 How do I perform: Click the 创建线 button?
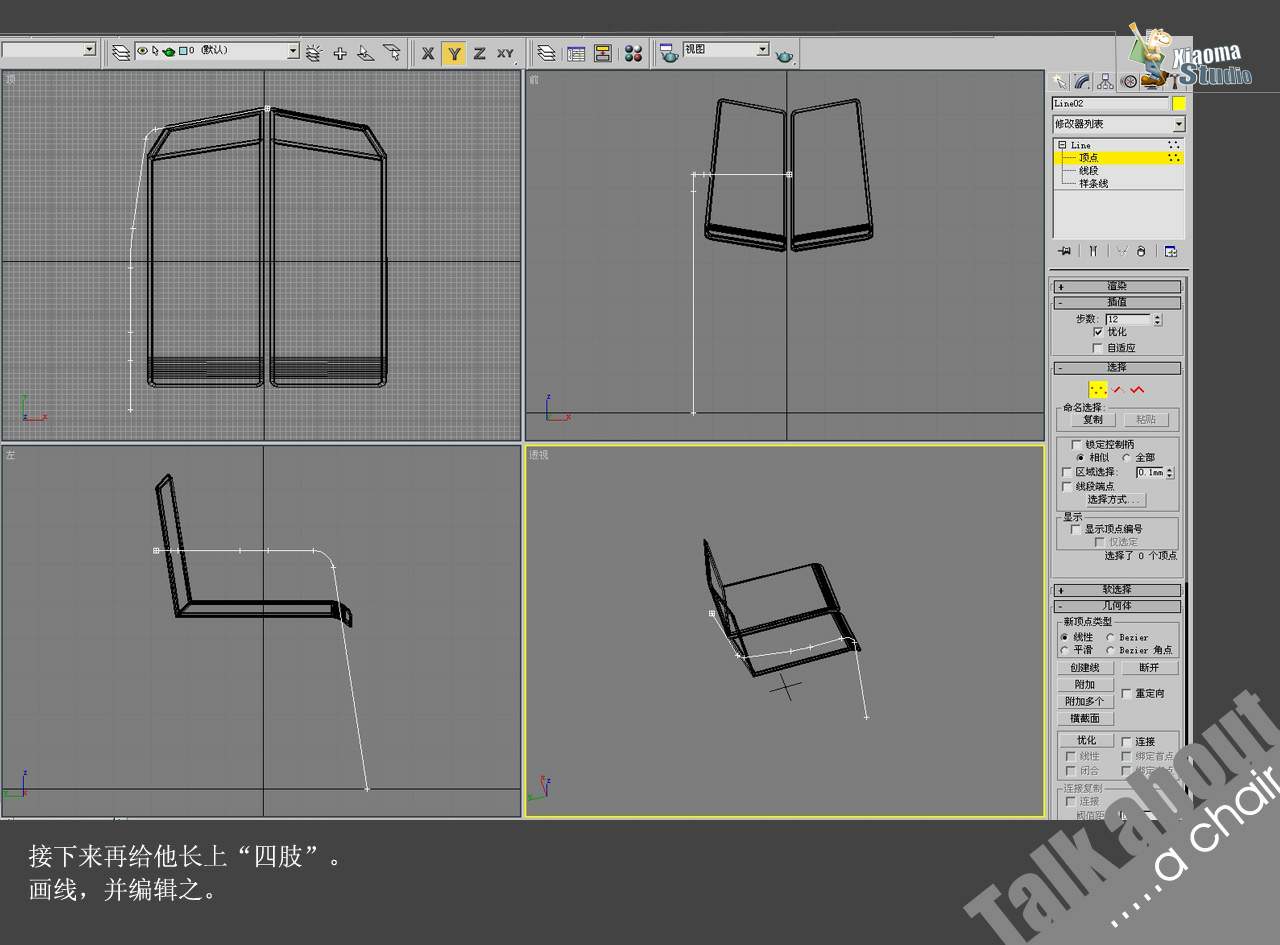coord(1085,668)
